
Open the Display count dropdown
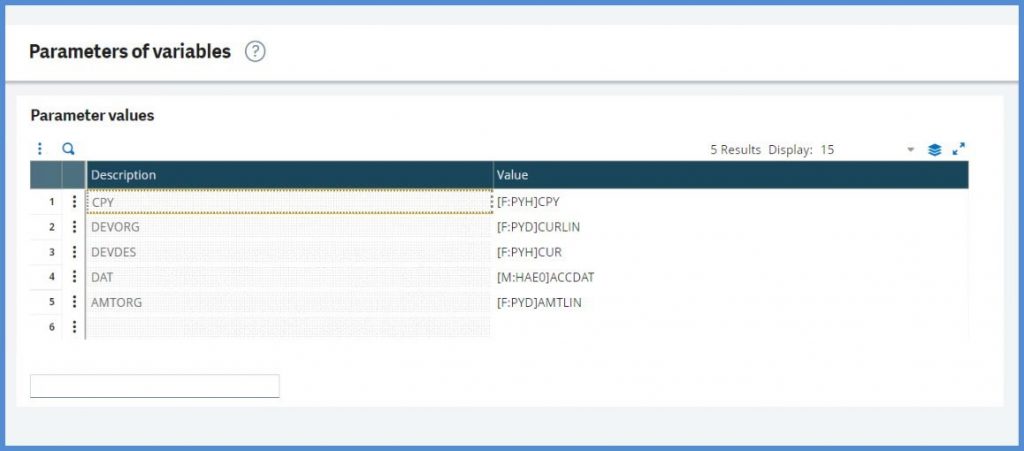[x=910, y=150]
